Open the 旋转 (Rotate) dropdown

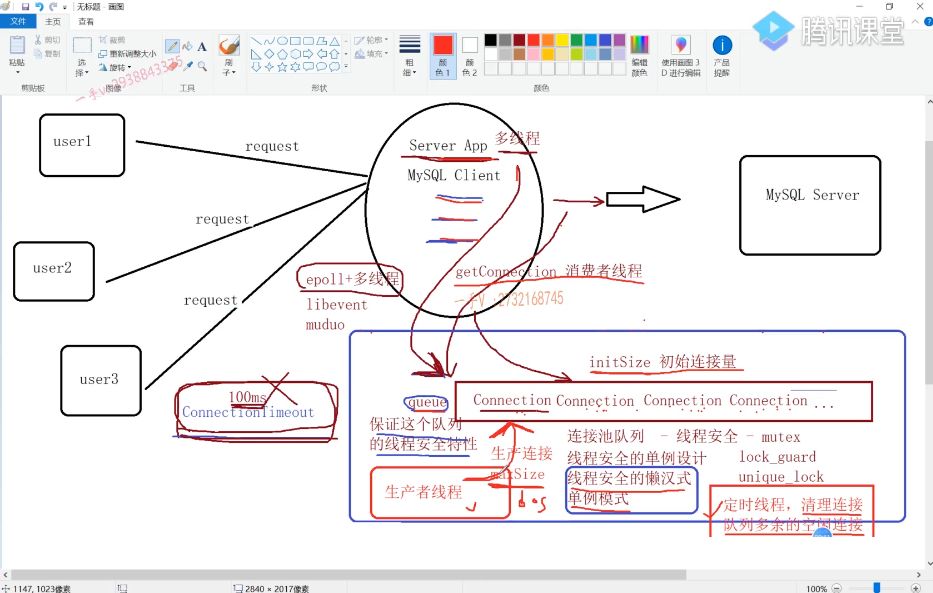pyautogui.click(x=115, y=67)
